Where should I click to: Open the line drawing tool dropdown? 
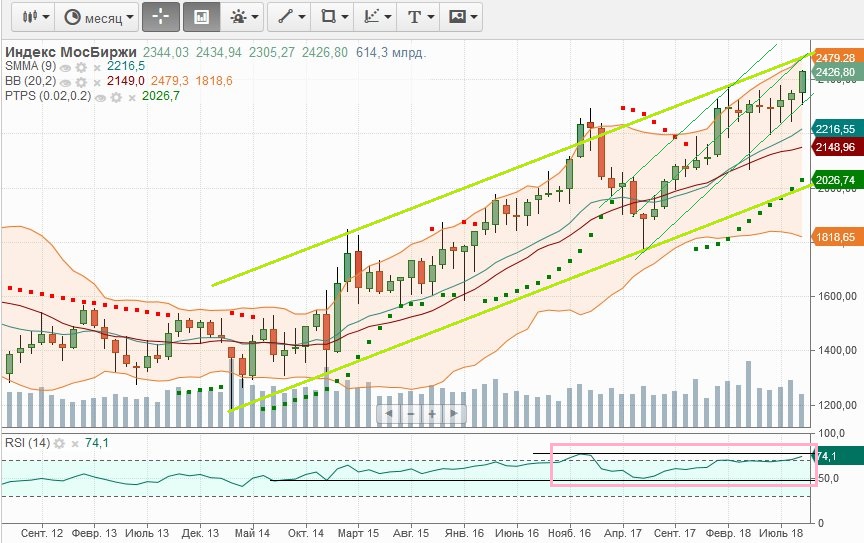tap(290, 17)
